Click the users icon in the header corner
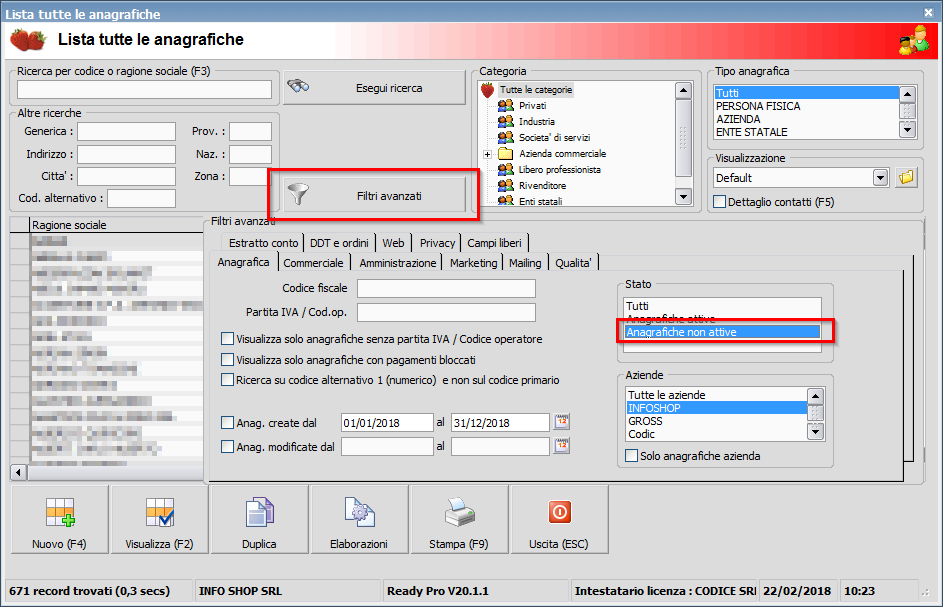Viewport: 943px width, 607px height. coord(914,41)
